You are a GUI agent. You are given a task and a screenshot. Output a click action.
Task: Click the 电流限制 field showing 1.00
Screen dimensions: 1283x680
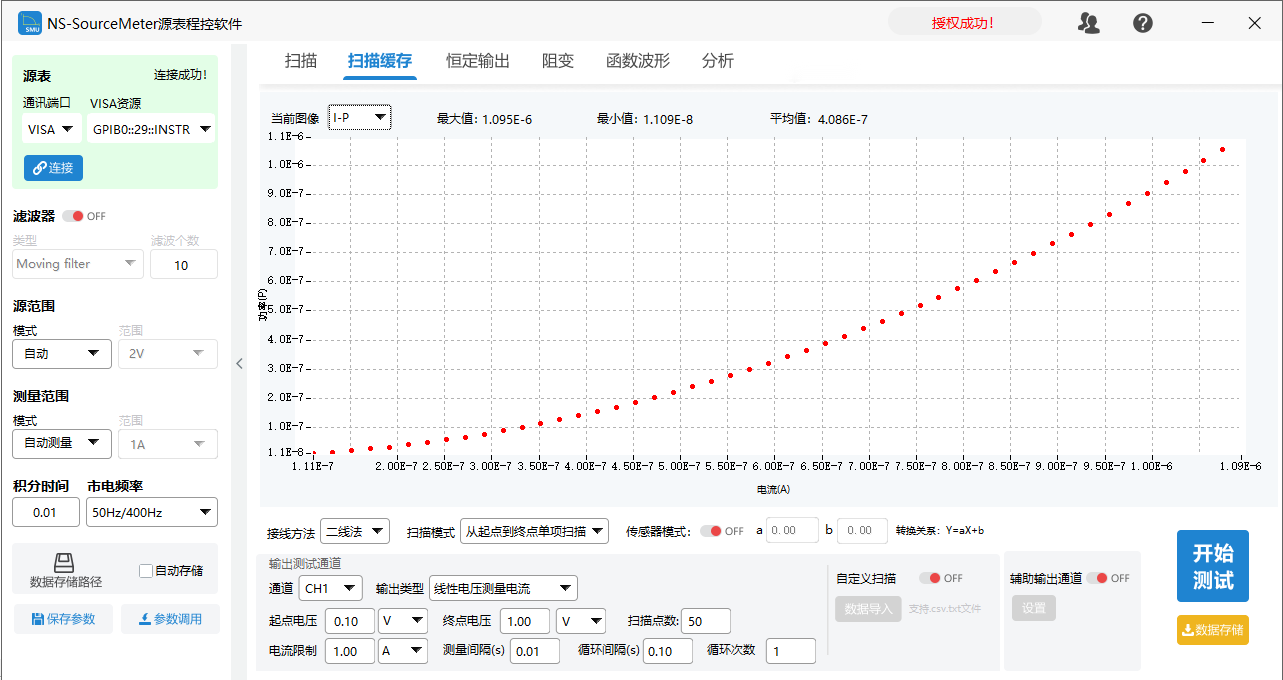tap(350, 651)
